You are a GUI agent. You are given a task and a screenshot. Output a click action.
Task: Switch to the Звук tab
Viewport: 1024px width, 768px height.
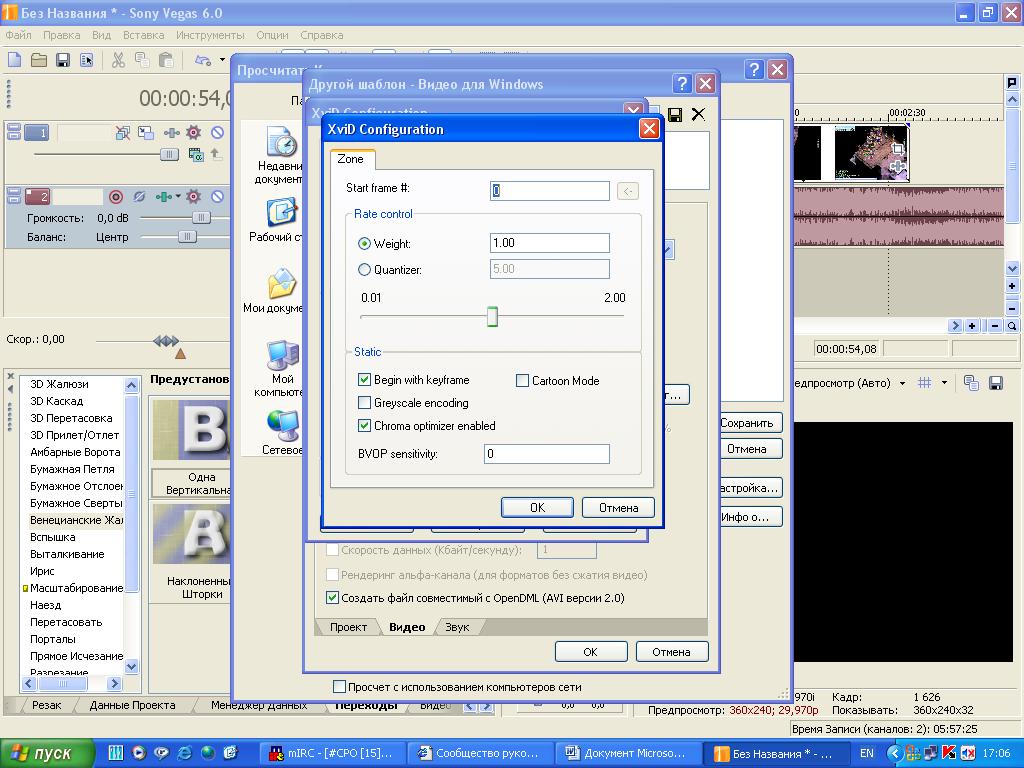[457, 627]
